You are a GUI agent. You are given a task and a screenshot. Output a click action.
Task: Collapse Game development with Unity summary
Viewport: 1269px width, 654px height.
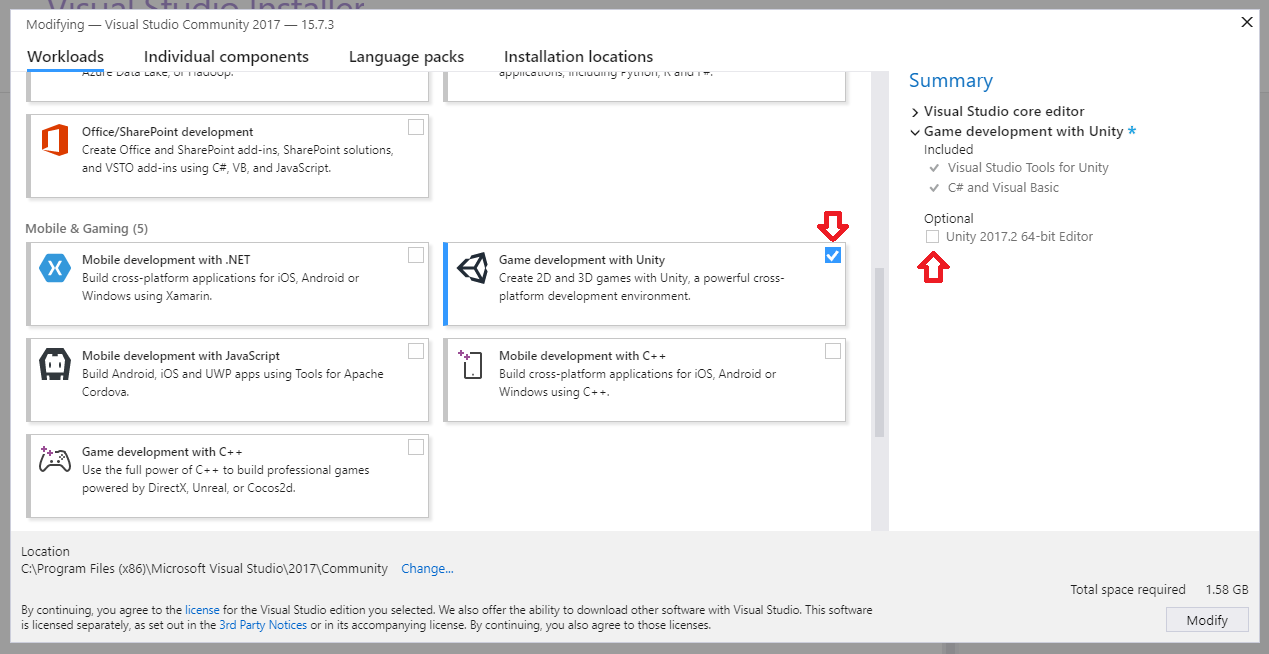click(915, 132)
